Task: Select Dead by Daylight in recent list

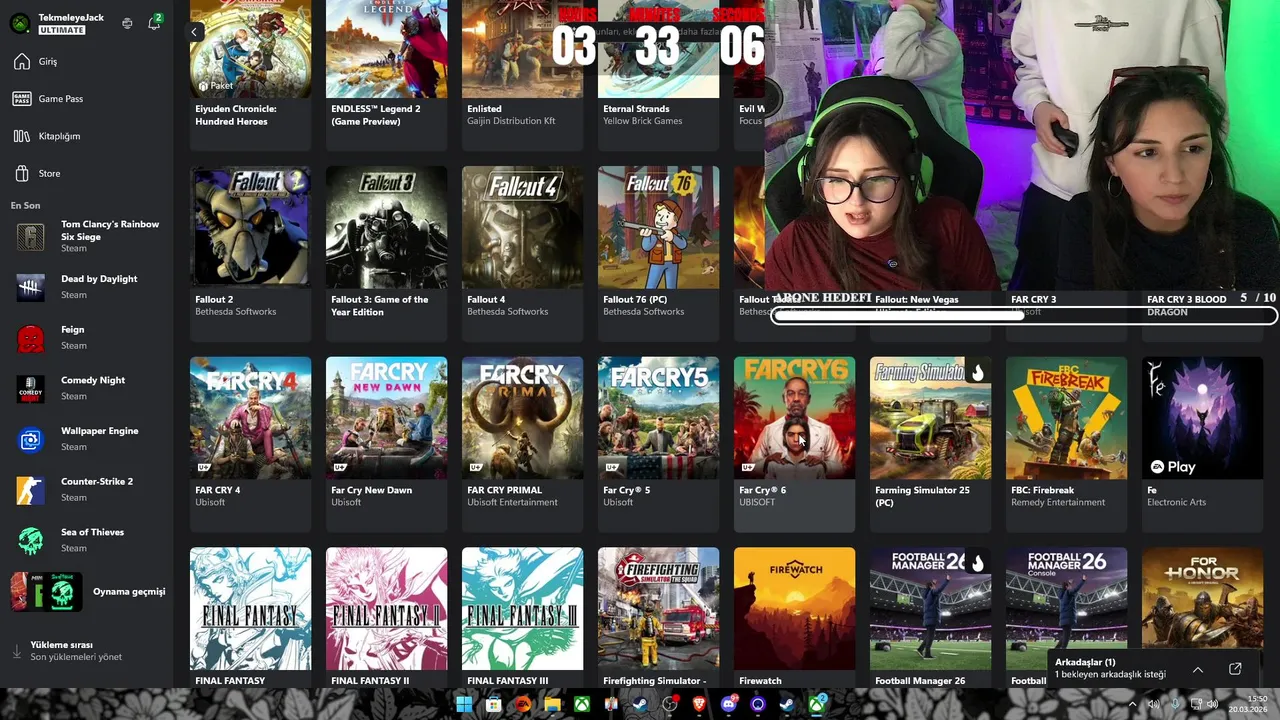Action: (88, 287)
